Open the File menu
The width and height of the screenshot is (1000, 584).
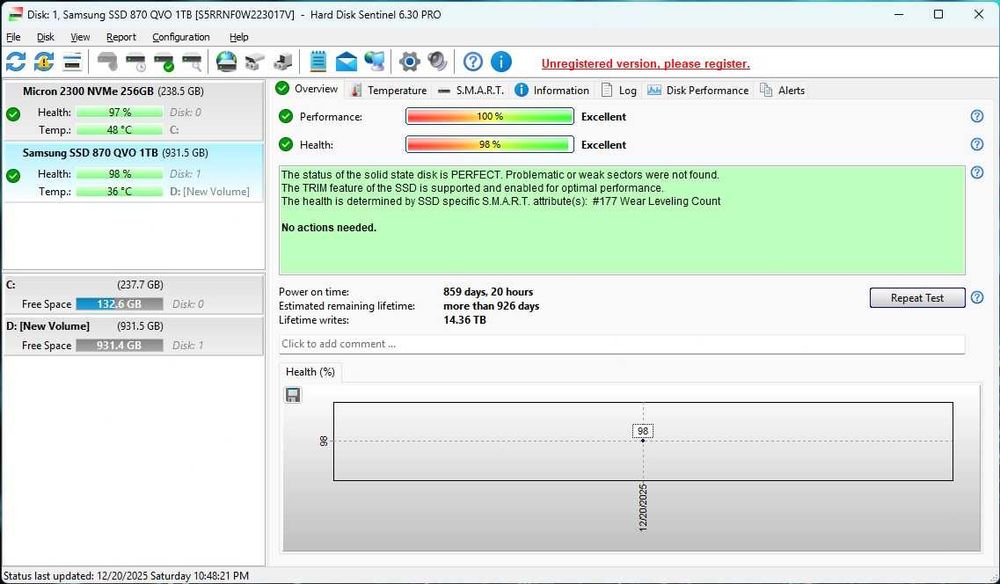[x=13, y=37]
